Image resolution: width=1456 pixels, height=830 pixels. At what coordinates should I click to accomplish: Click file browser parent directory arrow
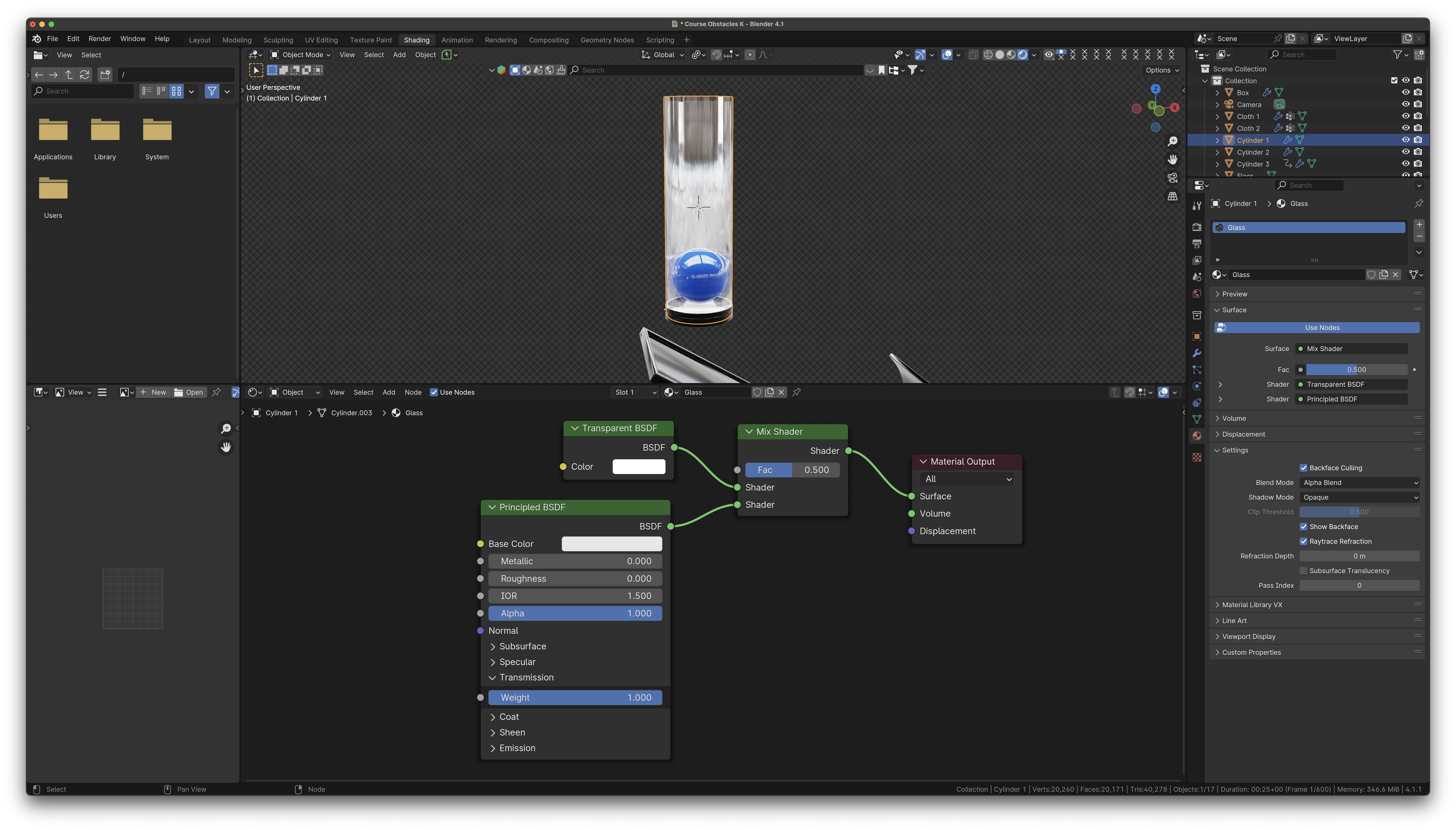tap(69, 75)
